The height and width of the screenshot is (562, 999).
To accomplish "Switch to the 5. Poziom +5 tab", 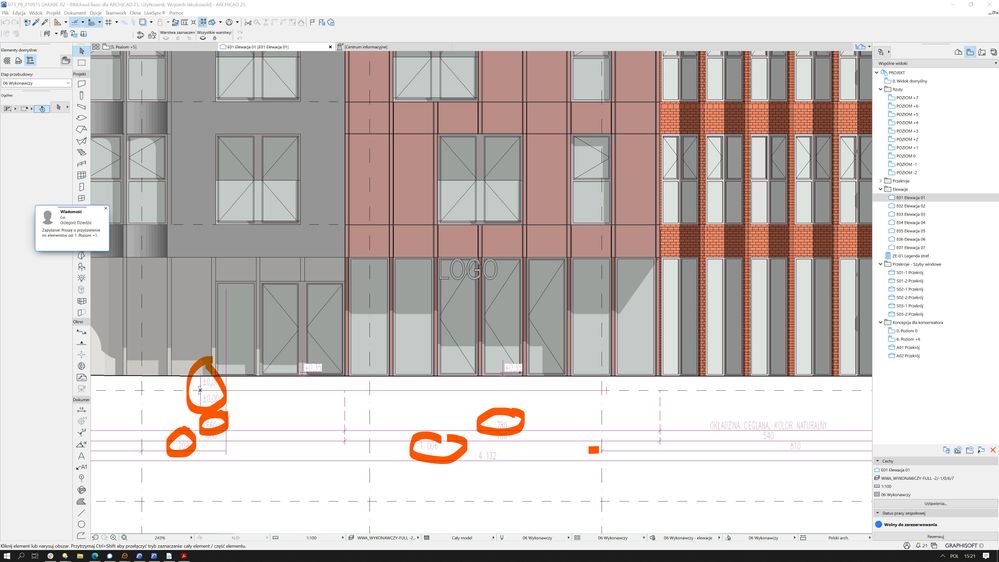I will [x=124, y=47].
